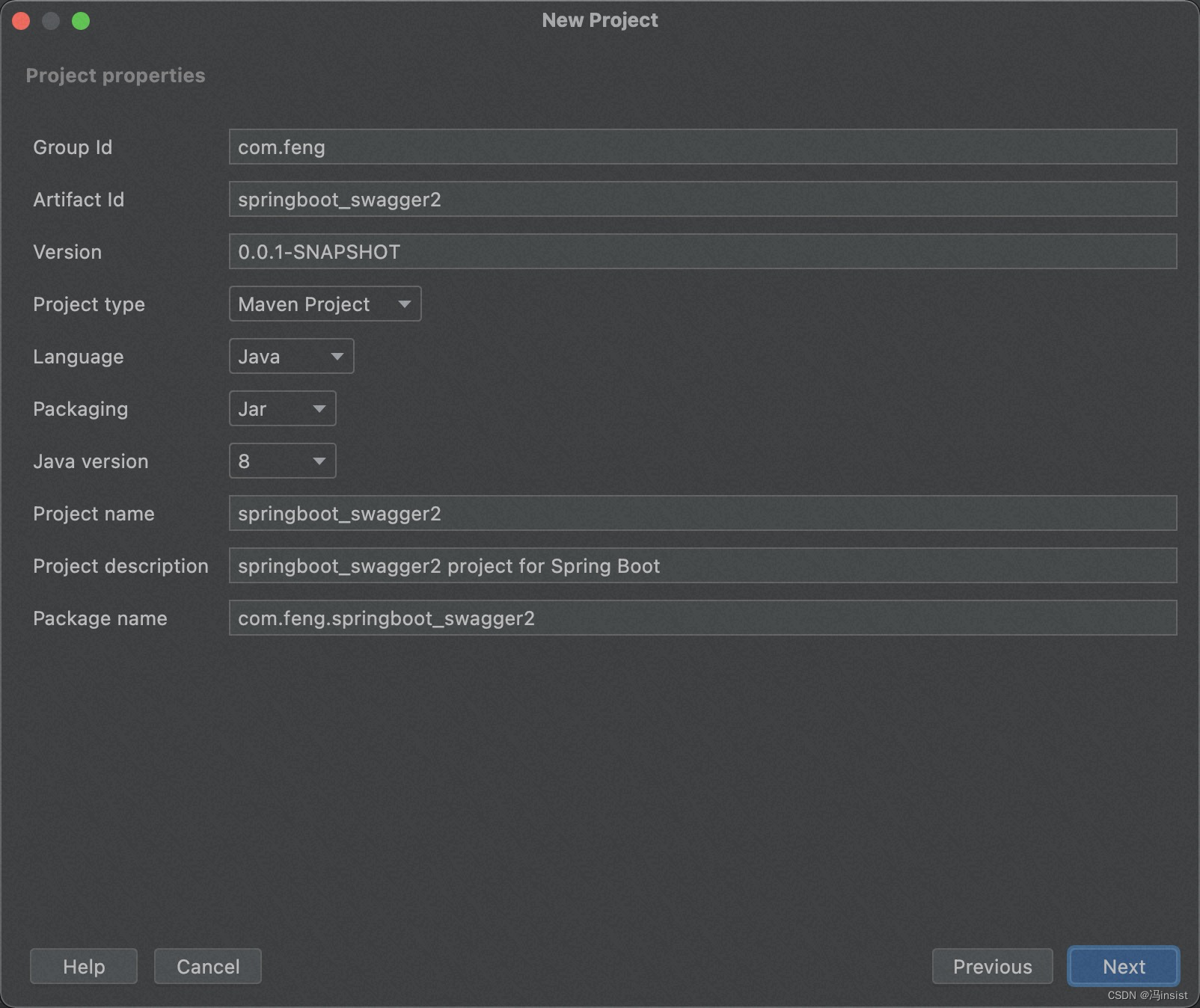Viewport: 1200px width, 1008px height.
Task: Click the Packaging label
Action: point(81,409)
